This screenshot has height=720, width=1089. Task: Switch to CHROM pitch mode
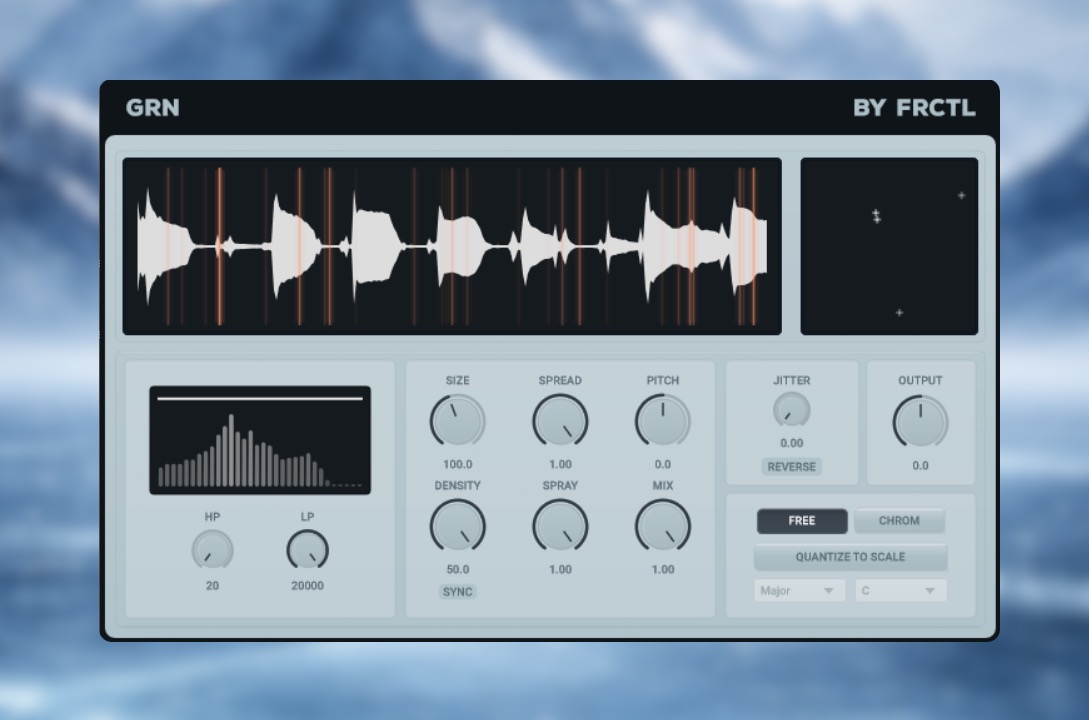(x=899, y=521)
